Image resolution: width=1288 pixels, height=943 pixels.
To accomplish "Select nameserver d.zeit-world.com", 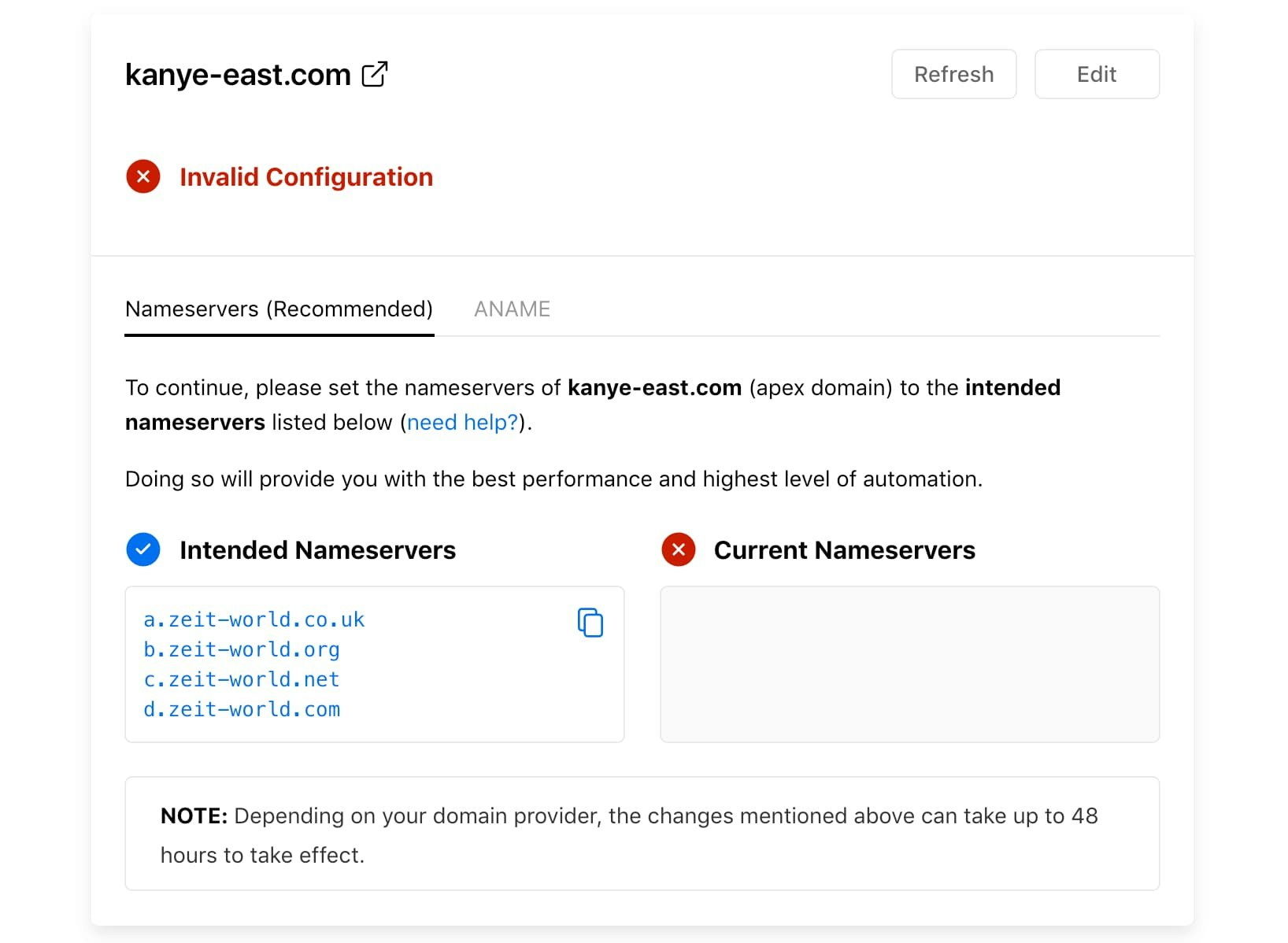I will pyautogui.click(x=241, y=710).
